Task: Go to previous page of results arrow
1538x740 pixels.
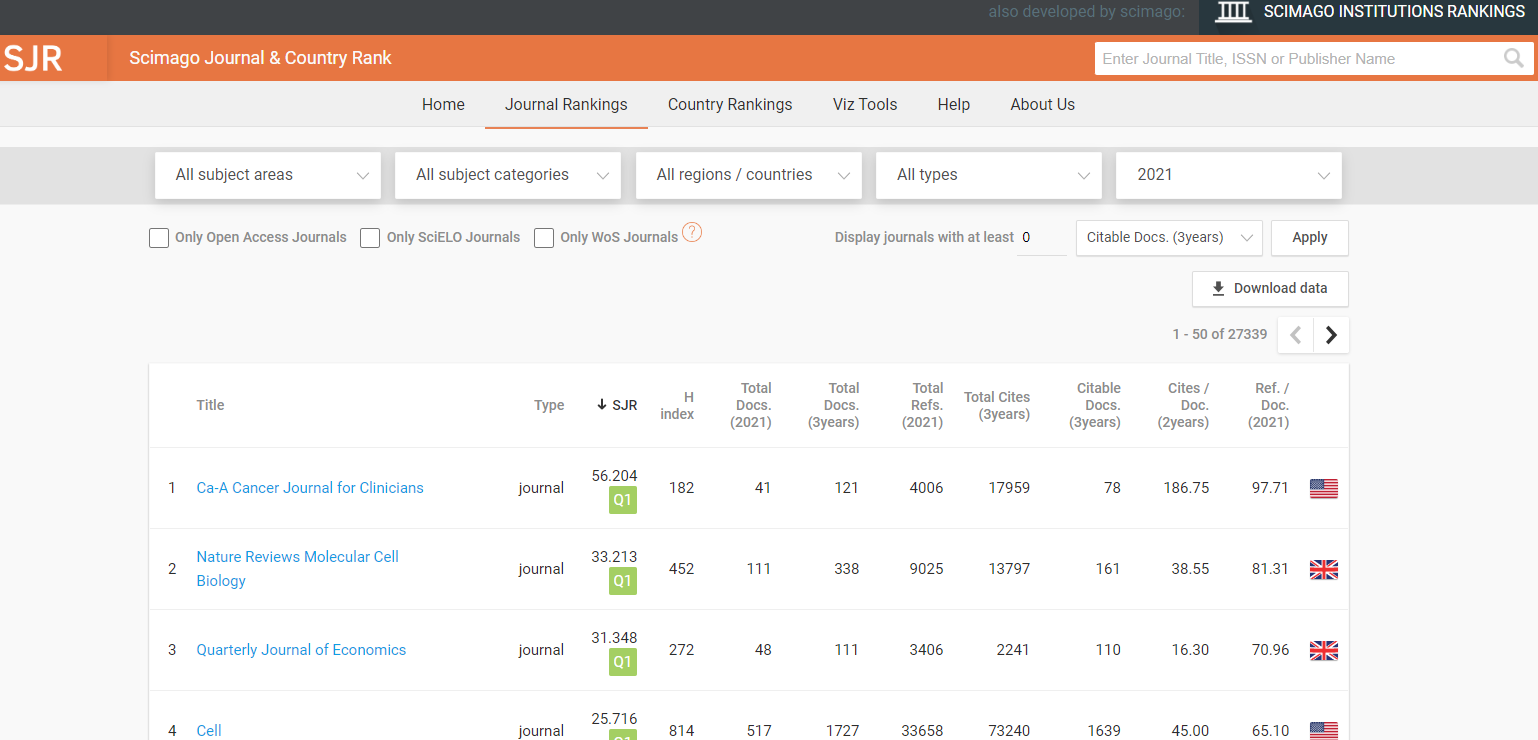Action: [1296, 335]
